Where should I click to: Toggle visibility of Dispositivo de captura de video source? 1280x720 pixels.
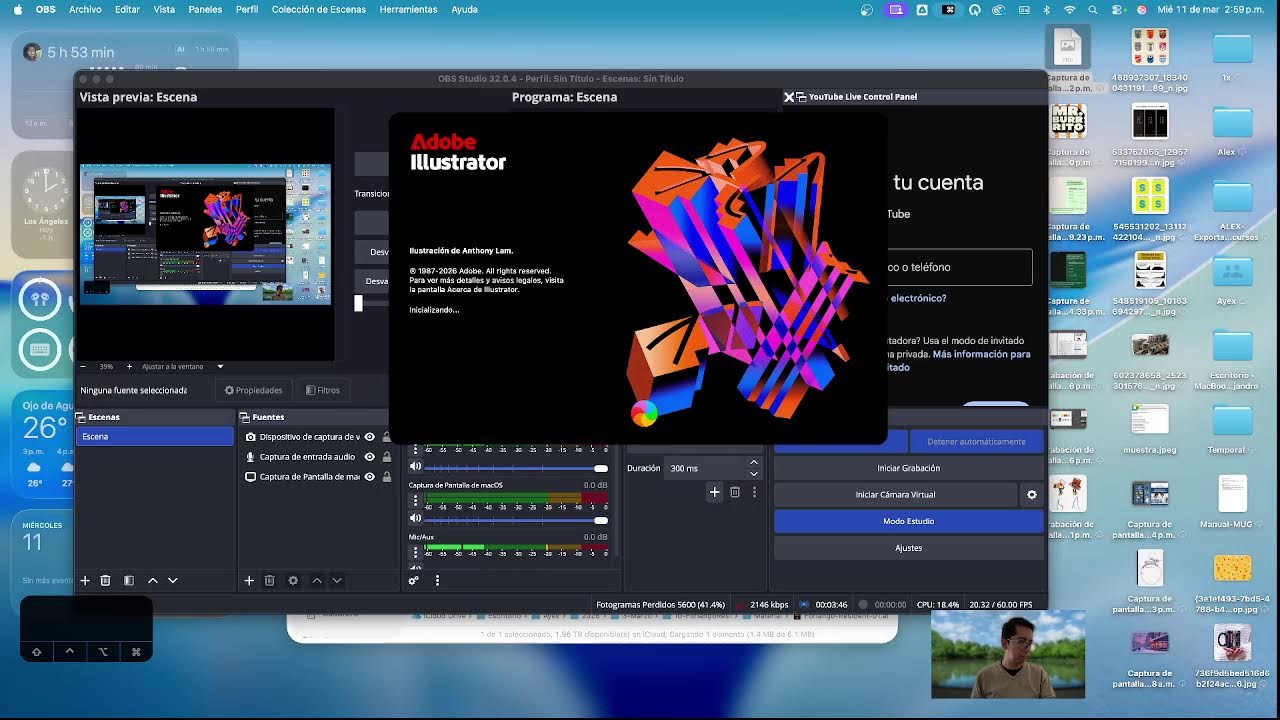370,437
